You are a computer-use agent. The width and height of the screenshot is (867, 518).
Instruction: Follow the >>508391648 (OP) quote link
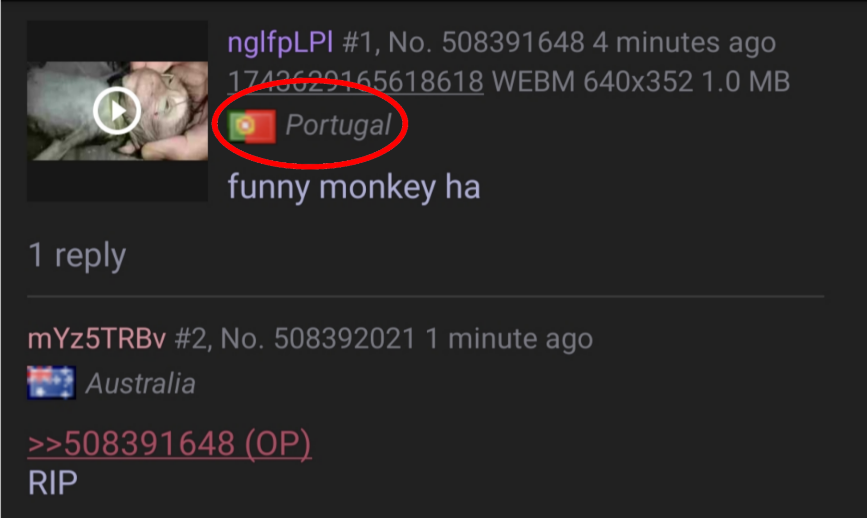tap(169, 444)
